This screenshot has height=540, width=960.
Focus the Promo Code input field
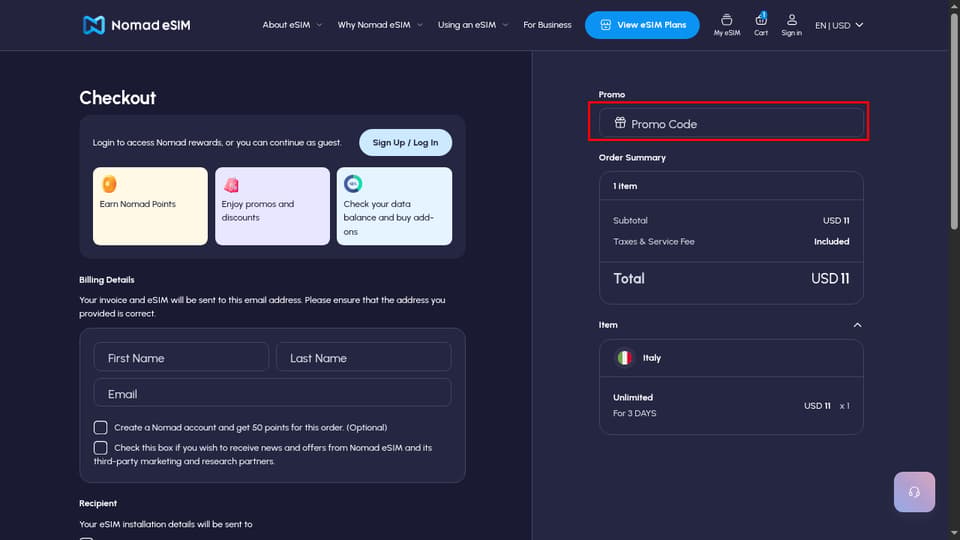(731, 123)
